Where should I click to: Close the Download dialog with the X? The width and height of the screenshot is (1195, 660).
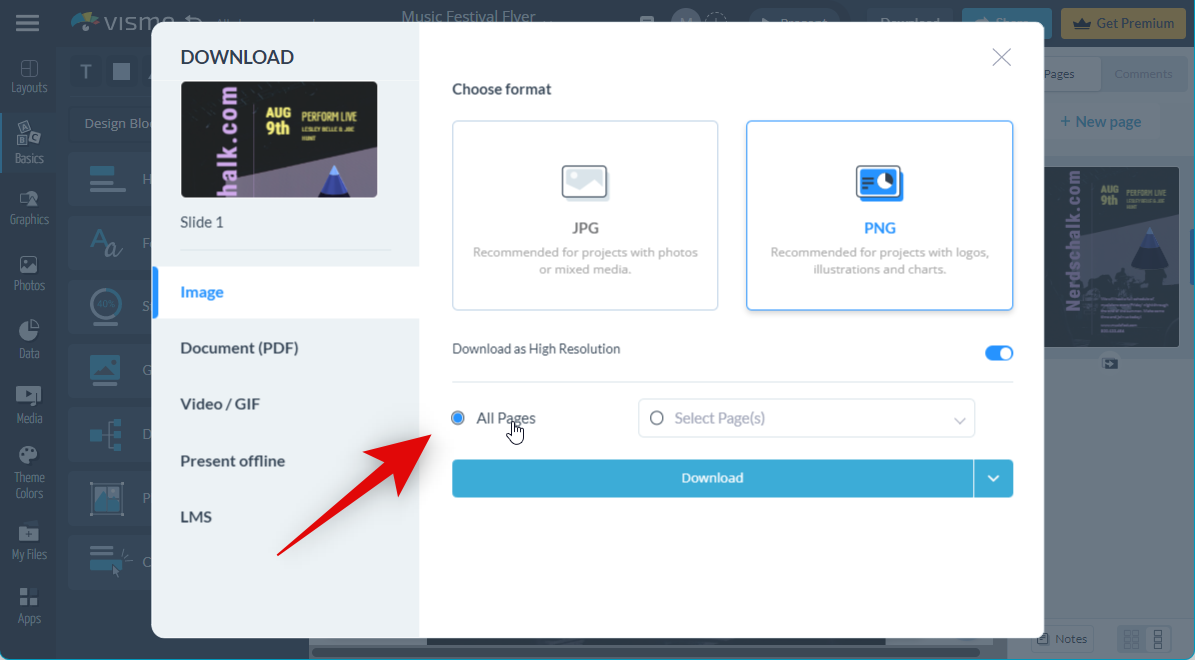pos(1001,57)
